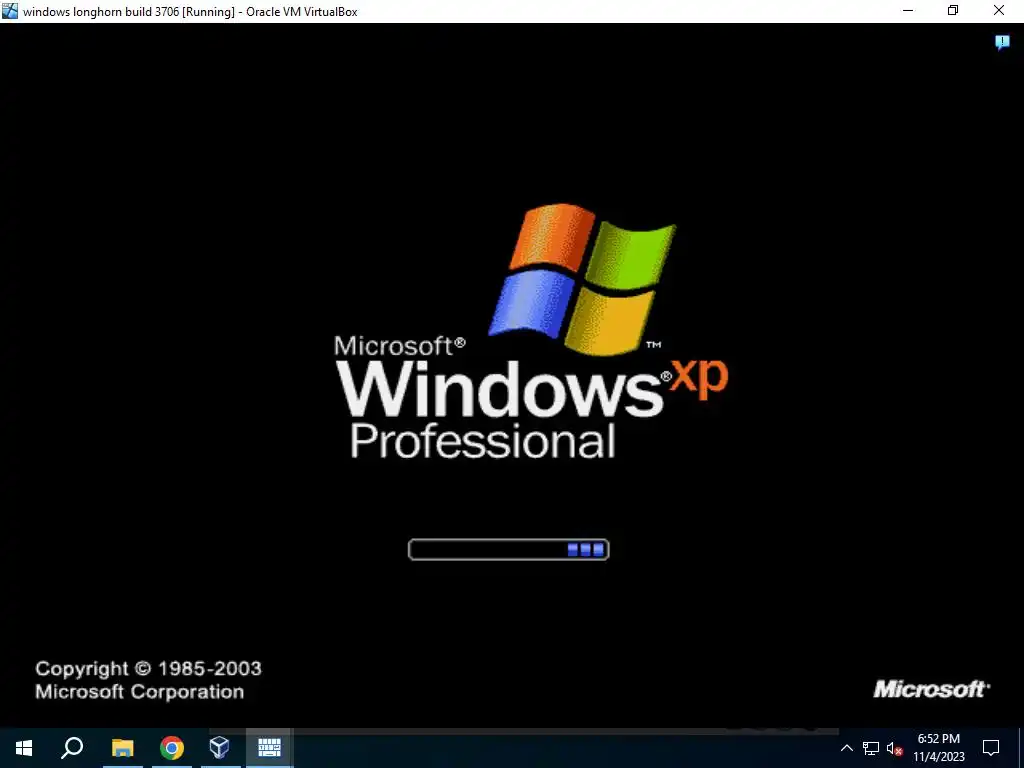Viewport: 1024px width, 768px height.
Task: Click 'Microsoft Corporation' text
Action: 140,692
